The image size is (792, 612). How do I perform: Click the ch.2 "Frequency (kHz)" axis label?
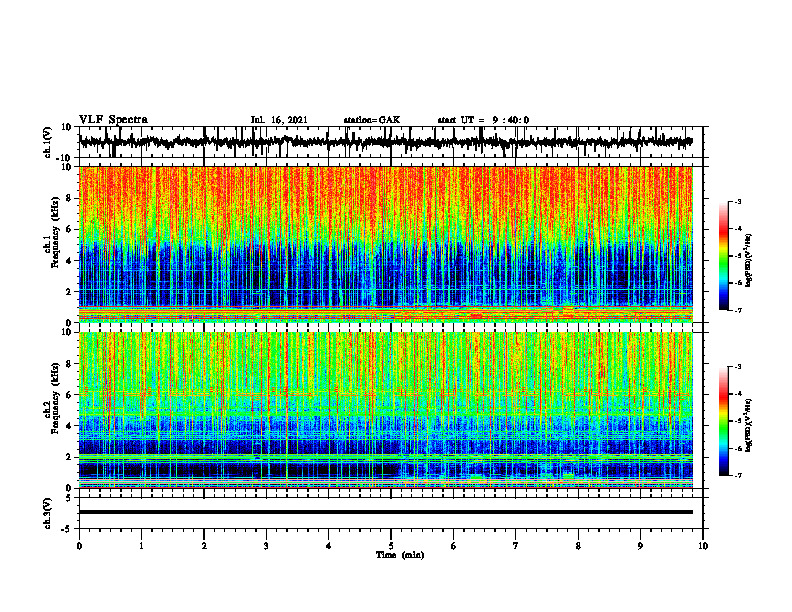[x=55, y=398]
